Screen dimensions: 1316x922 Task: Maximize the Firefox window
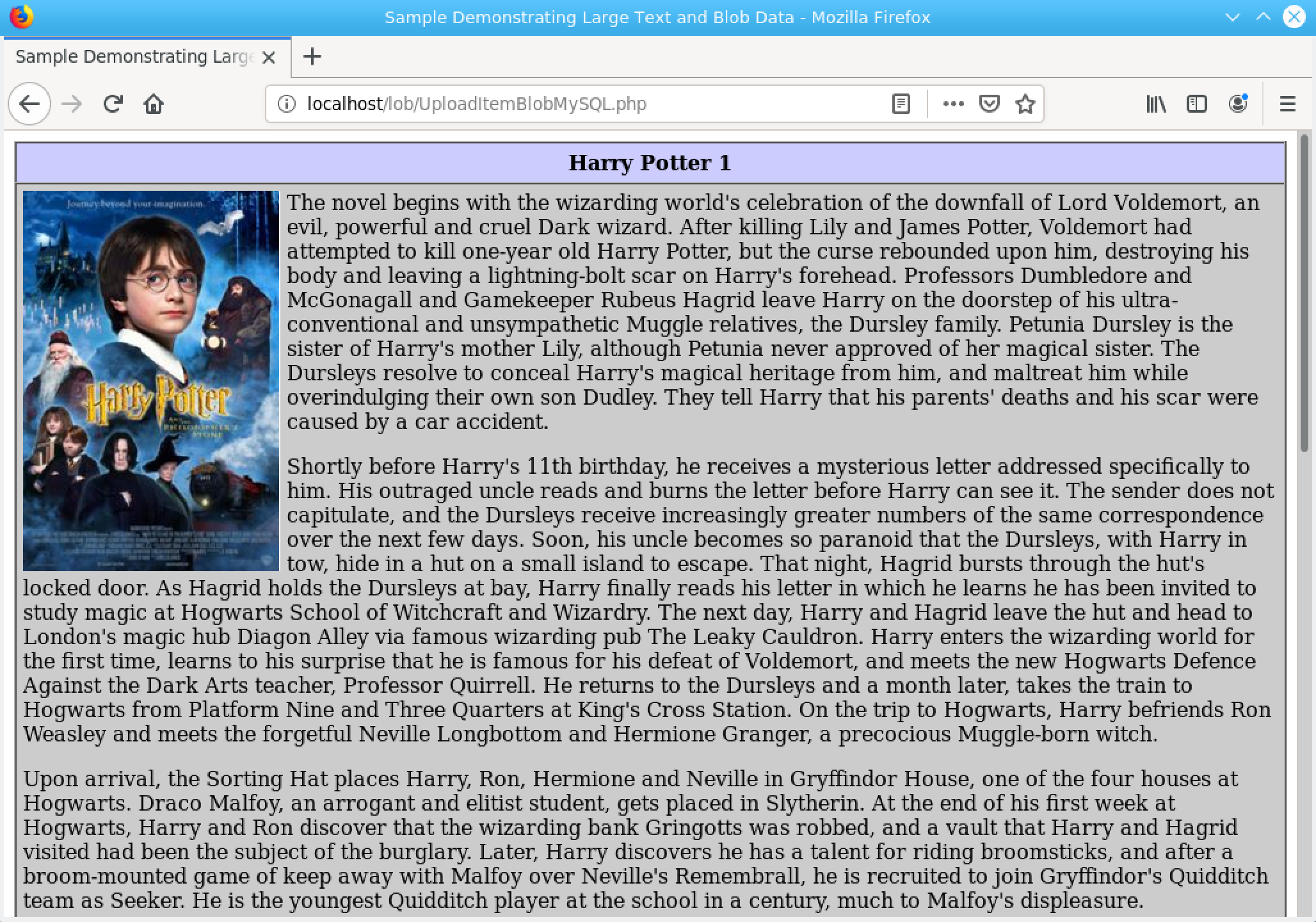click(1263, 17)
